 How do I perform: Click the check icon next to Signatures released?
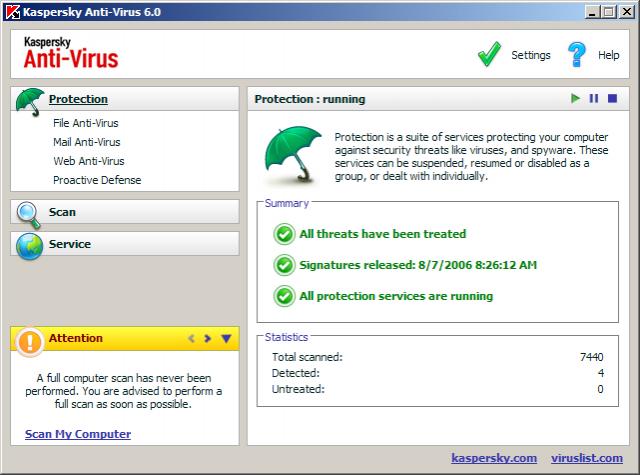coord(284,265)
